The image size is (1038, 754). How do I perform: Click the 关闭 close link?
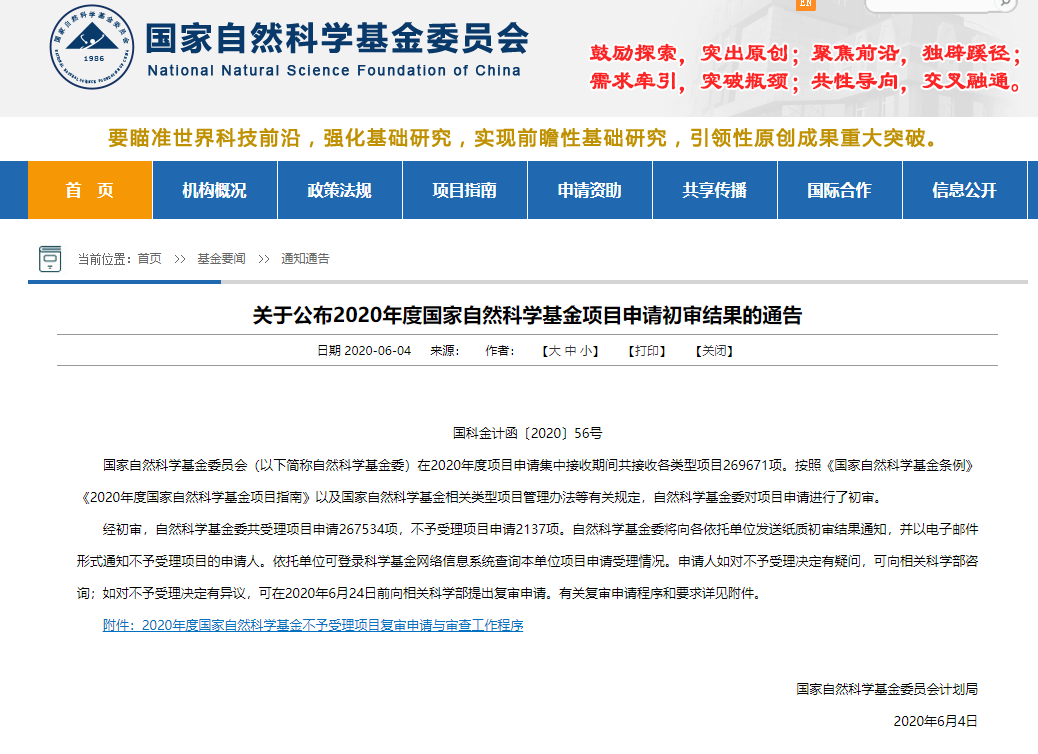(714, 351)
